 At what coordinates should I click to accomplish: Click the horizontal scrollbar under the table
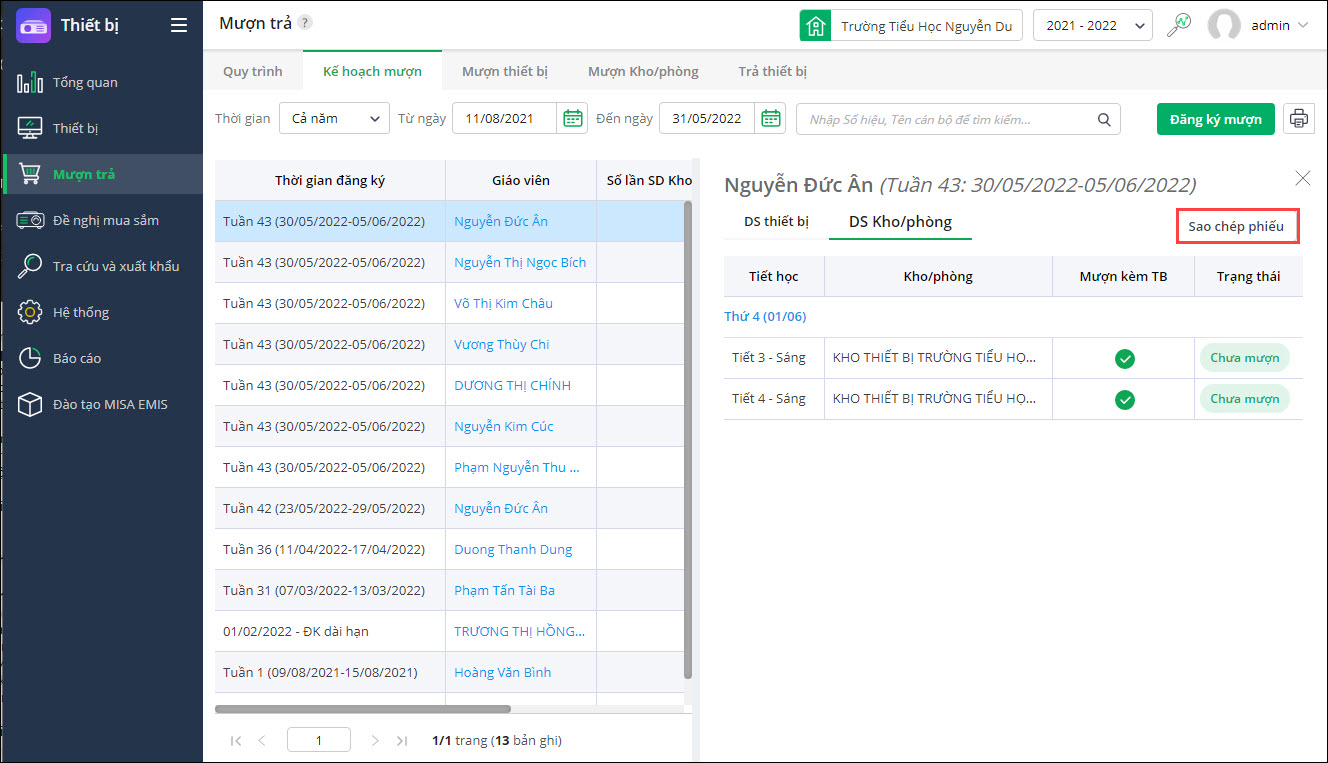[363, 709]
